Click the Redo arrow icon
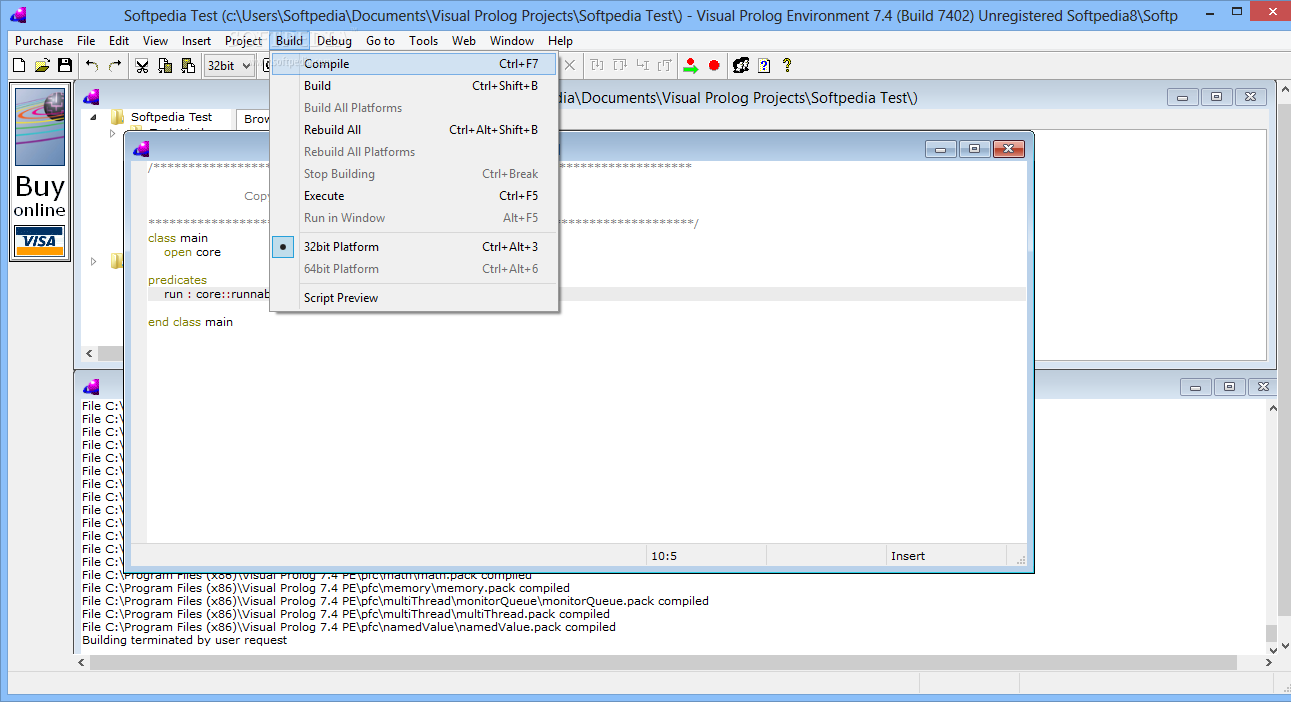 click(x=115, y=65)
